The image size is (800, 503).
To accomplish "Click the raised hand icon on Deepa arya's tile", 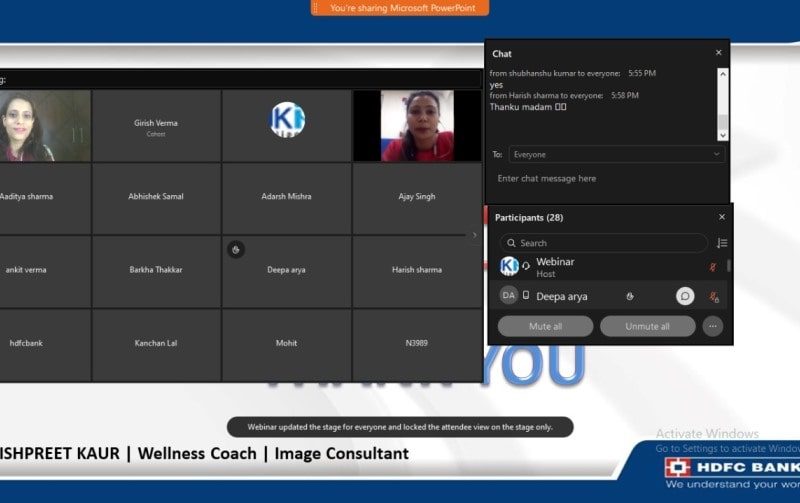I will point(235,250).
